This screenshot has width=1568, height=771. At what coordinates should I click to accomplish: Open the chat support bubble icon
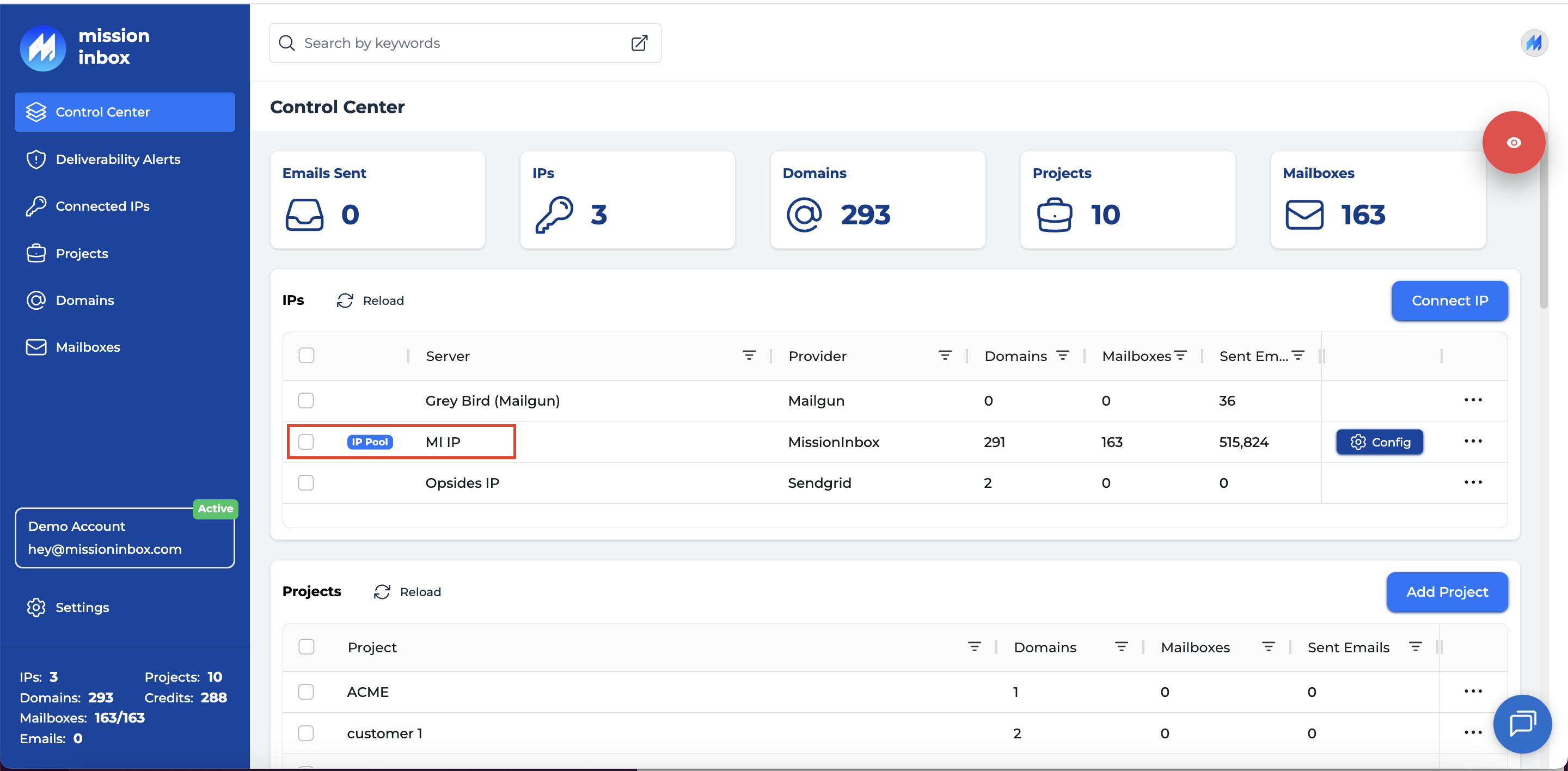[x=1522, y=724]
